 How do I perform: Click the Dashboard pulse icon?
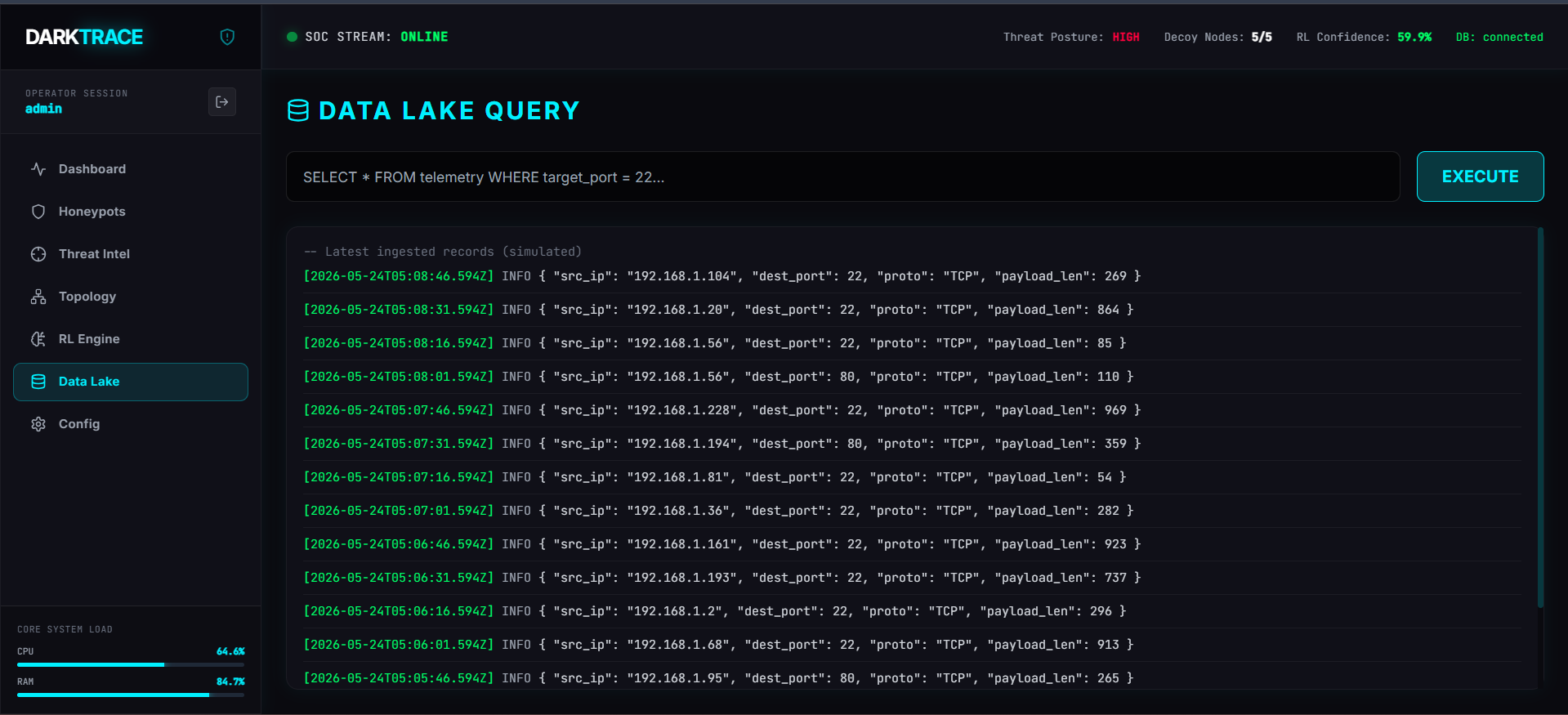pyautogui.click(x=38, y=169)
